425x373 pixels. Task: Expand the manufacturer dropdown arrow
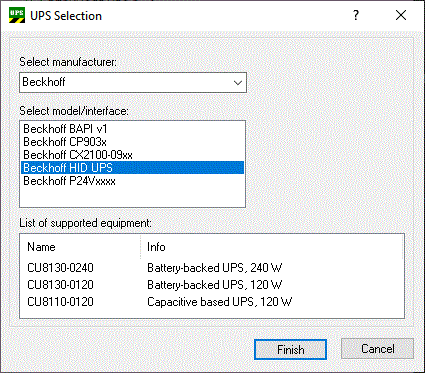(238, 82)
